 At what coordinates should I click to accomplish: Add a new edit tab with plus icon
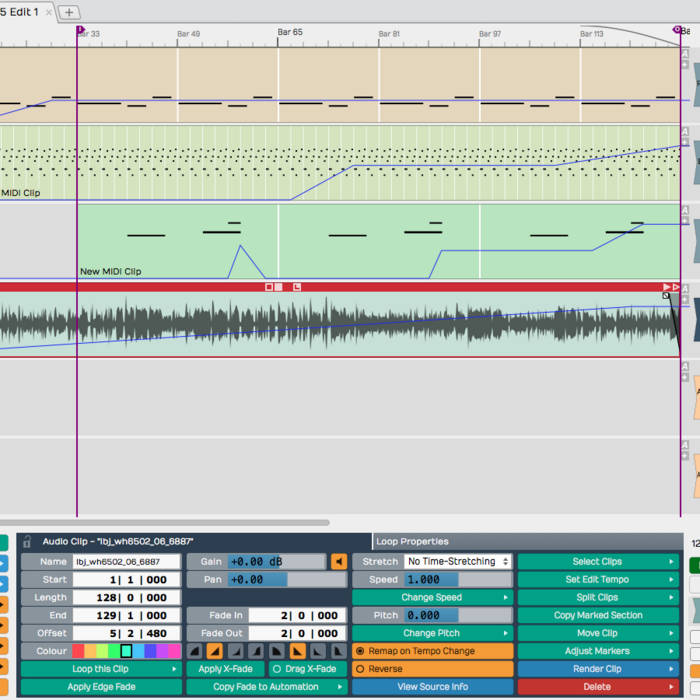click(x=68, y=12)
